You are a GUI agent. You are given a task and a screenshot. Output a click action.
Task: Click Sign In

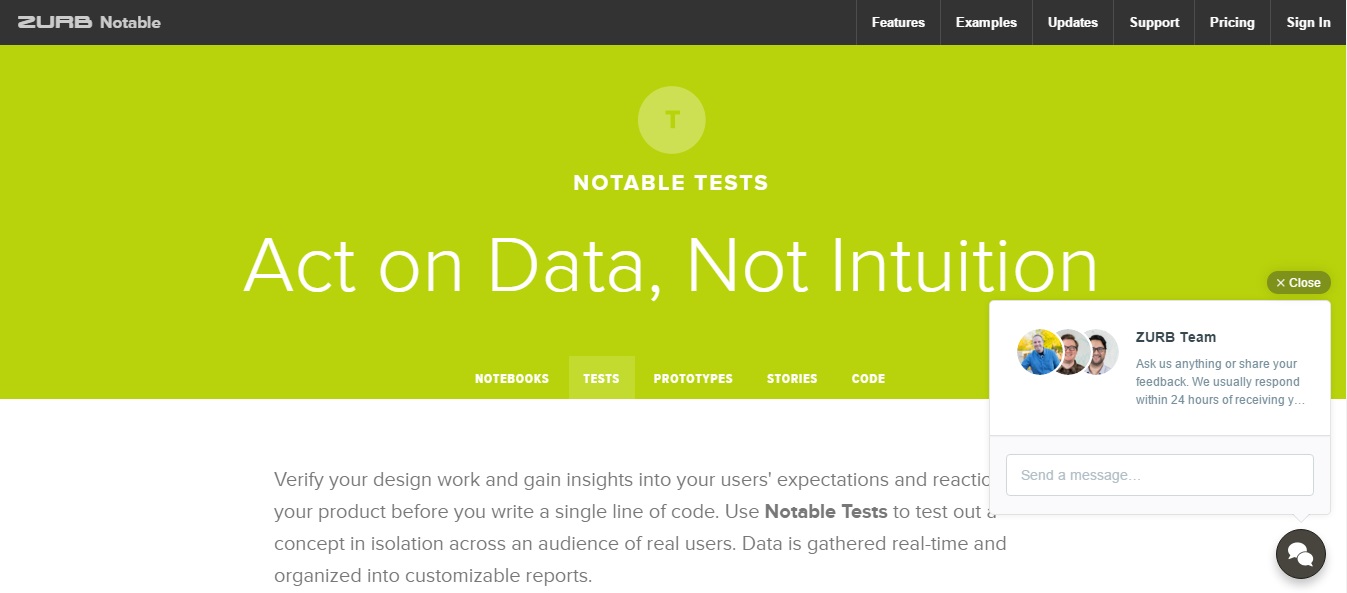[1308, 22]
